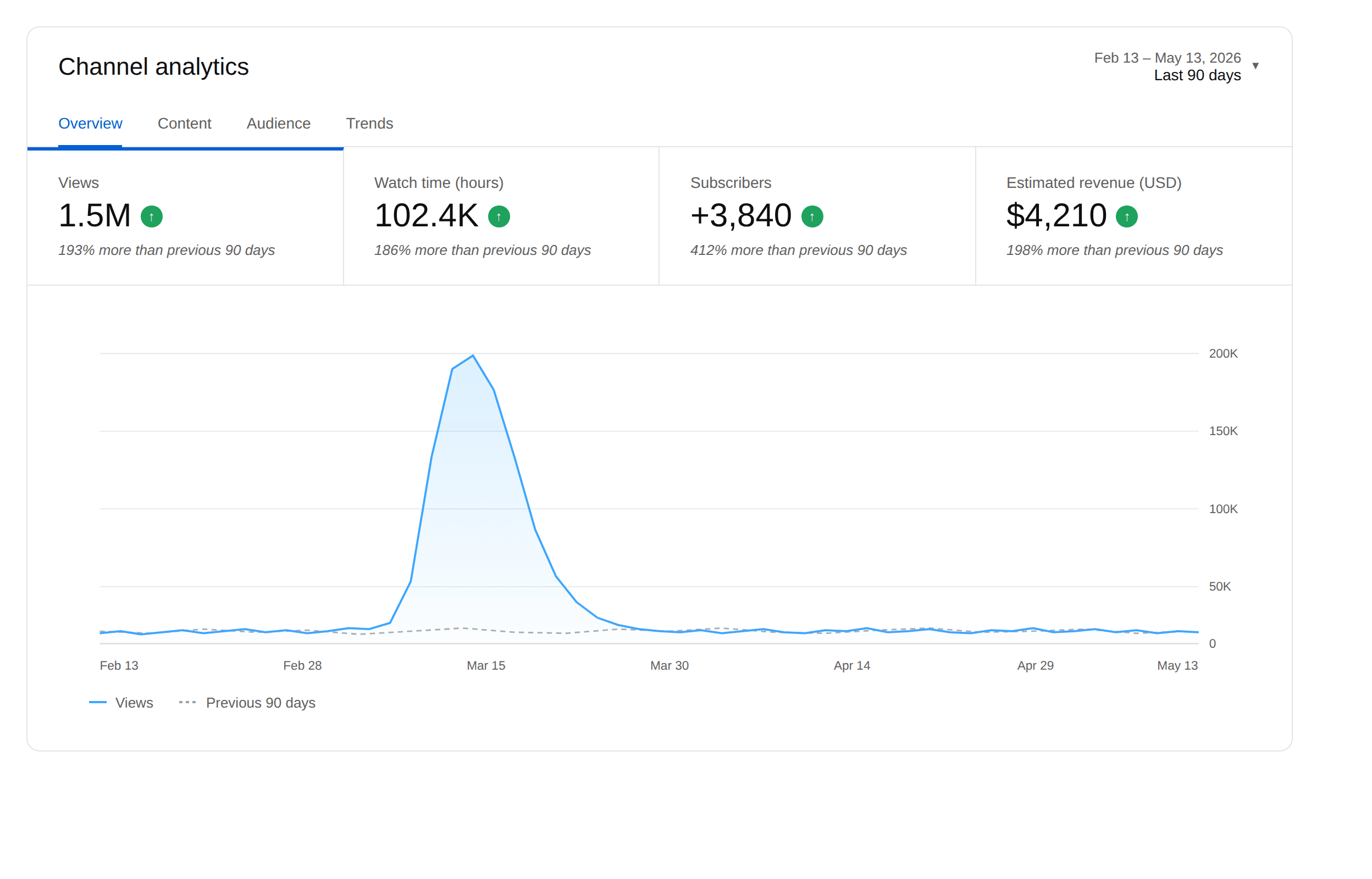Click the Apr 14 x-axis label
Image resolution: width=1372 pixels, height=879 pixels.
click(x=852, y=665)
